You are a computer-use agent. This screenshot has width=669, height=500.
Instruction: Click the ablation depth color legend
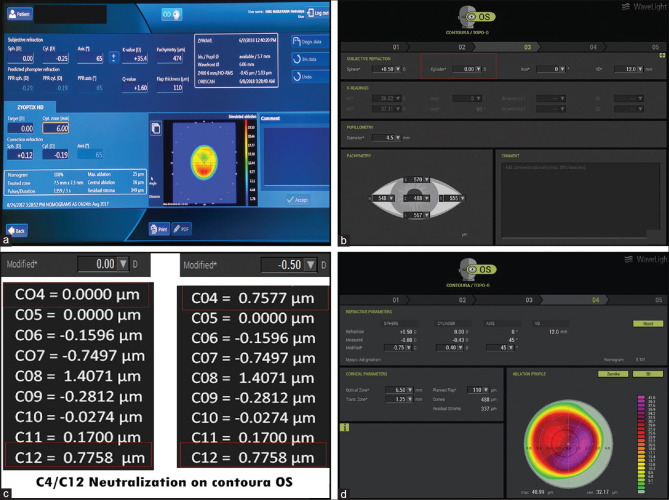point(642,444)
